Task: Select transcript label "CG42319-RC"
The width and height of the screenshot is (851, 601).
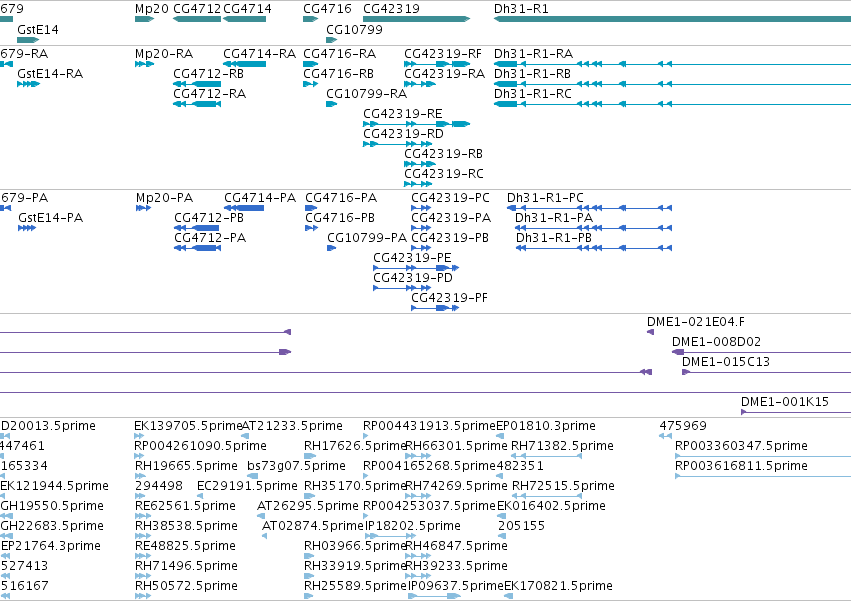Action: click(x=444, y=174)
